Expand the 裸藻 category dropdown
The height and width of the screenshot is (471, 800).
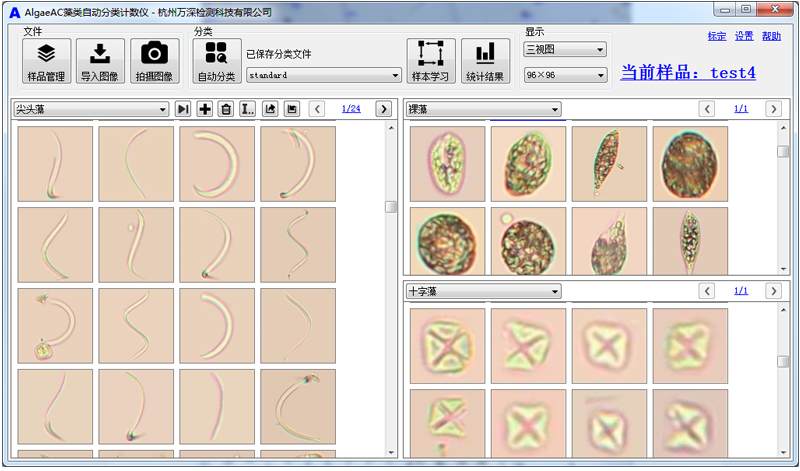pos(483,109)
